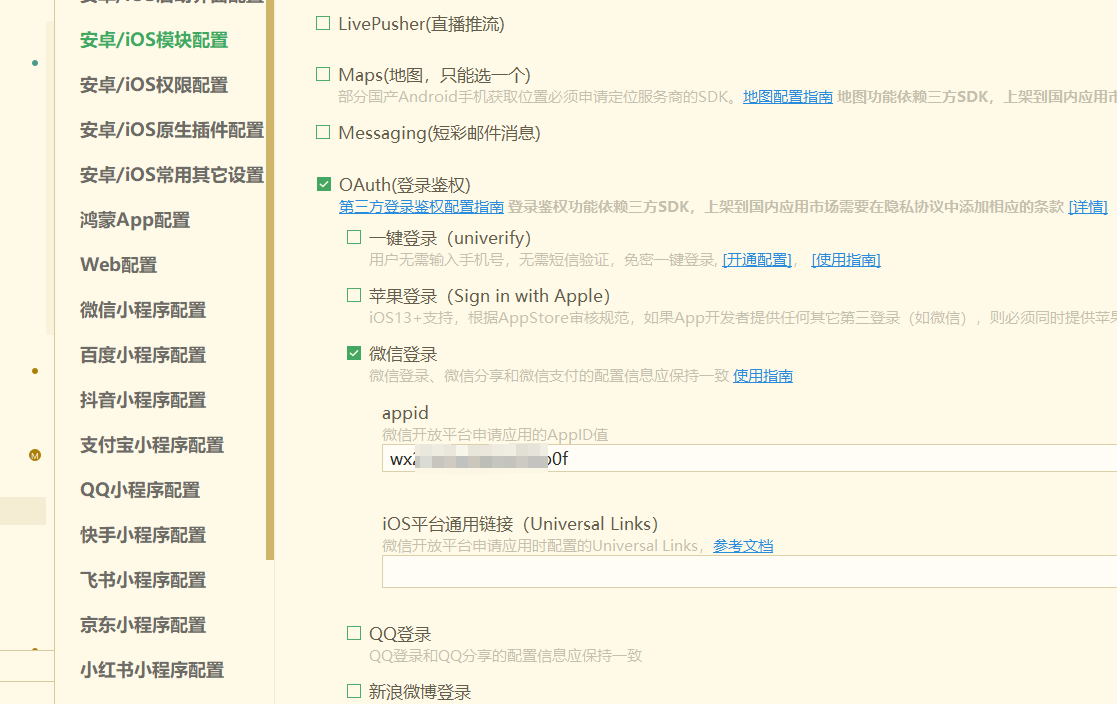
Task: Select 鸿蒙App配置 in the sidebar
Action: pos(135,220)
